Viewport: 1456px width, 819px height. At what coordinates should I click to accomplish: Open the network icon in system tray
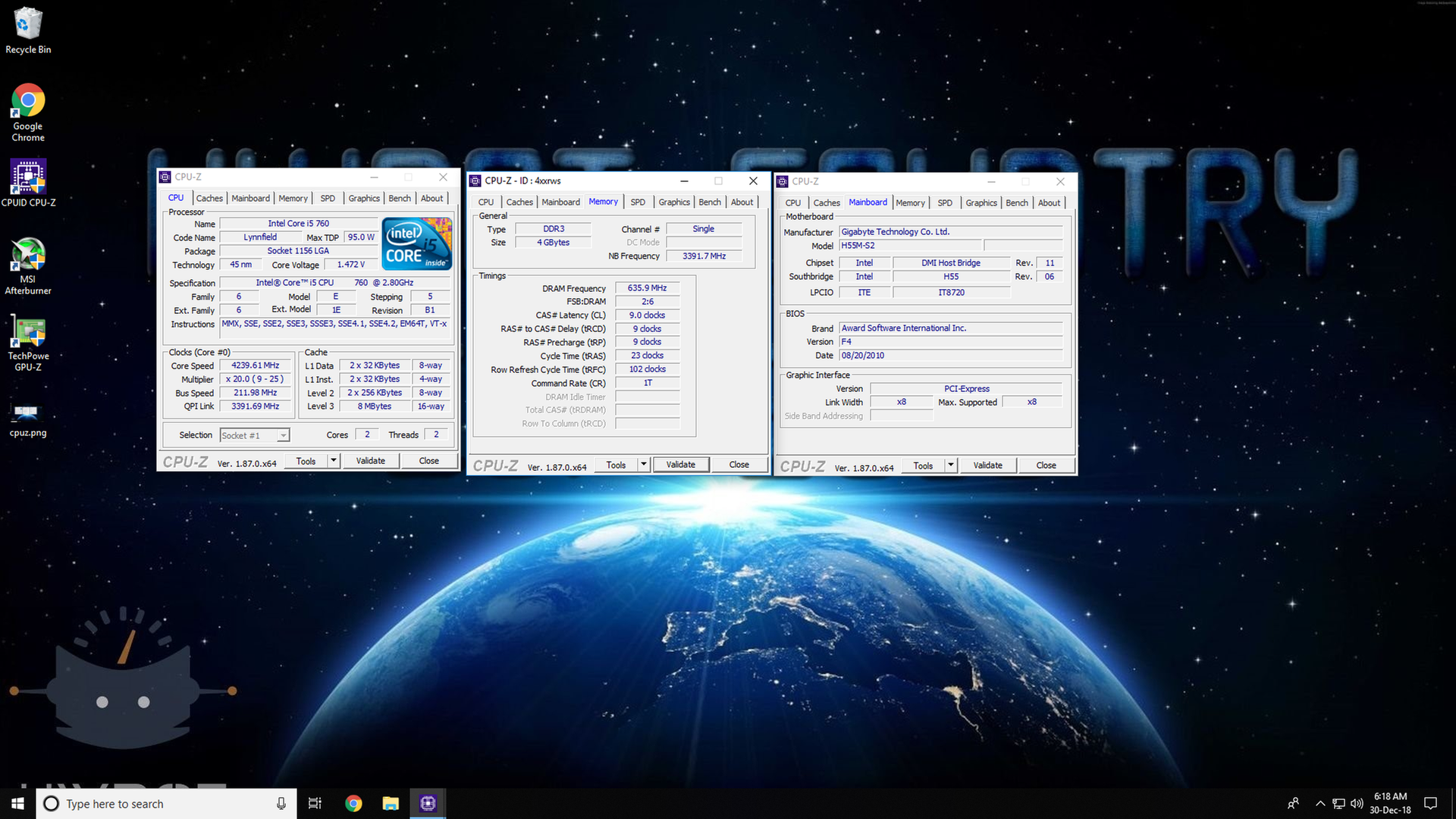coord(1338,804)
